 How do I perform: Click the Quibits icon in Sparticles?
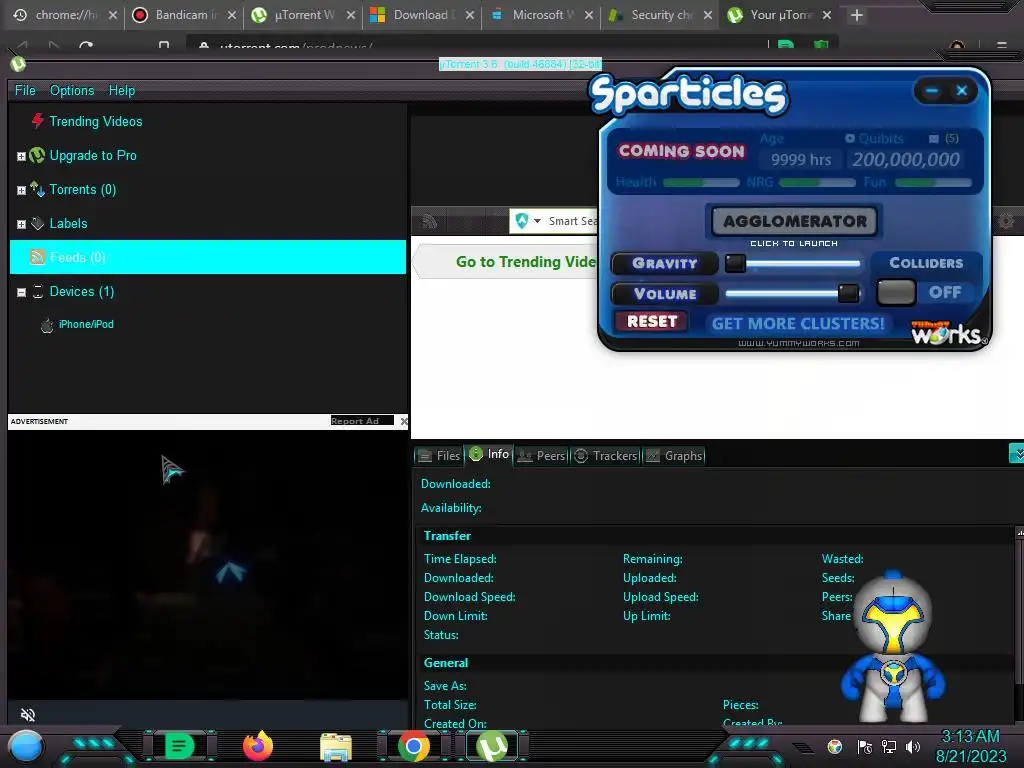tap(850, 138)
